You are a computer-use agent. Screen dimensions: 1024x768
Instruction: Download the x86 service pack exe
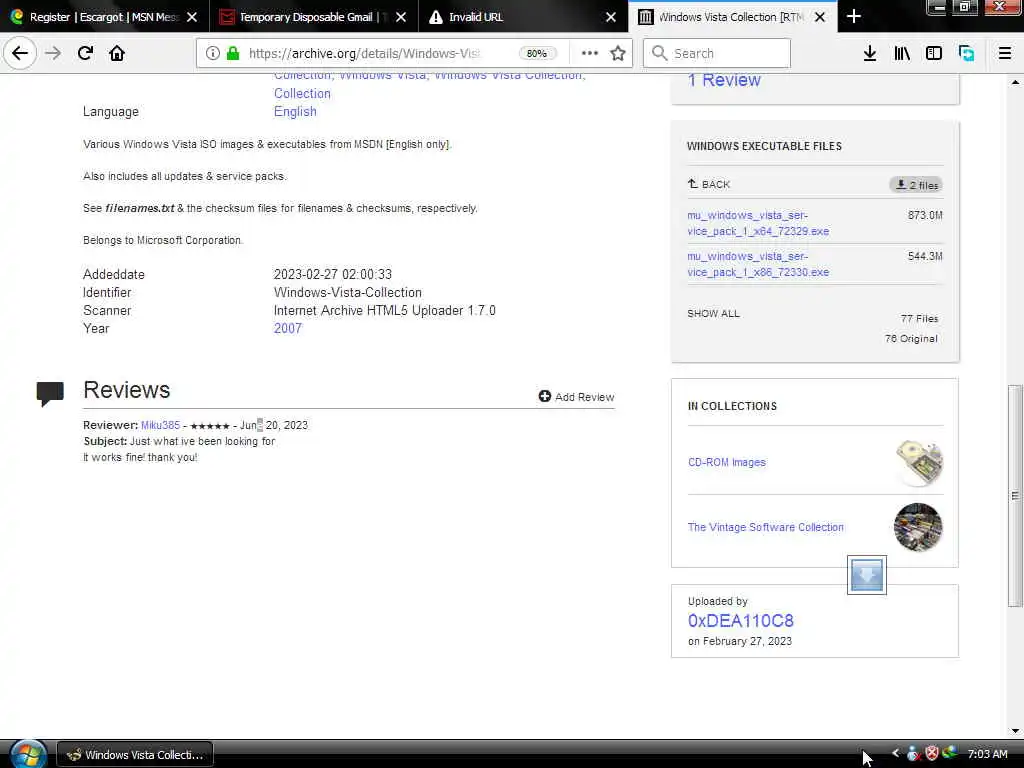[x=758, y=264]
